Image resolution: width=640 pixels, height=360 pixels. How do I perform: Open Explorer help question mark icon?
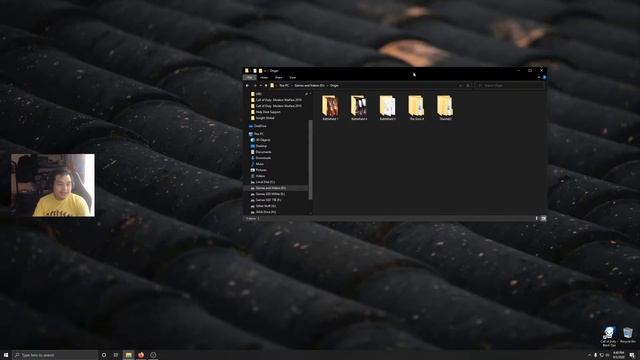[x=544, y=77]
